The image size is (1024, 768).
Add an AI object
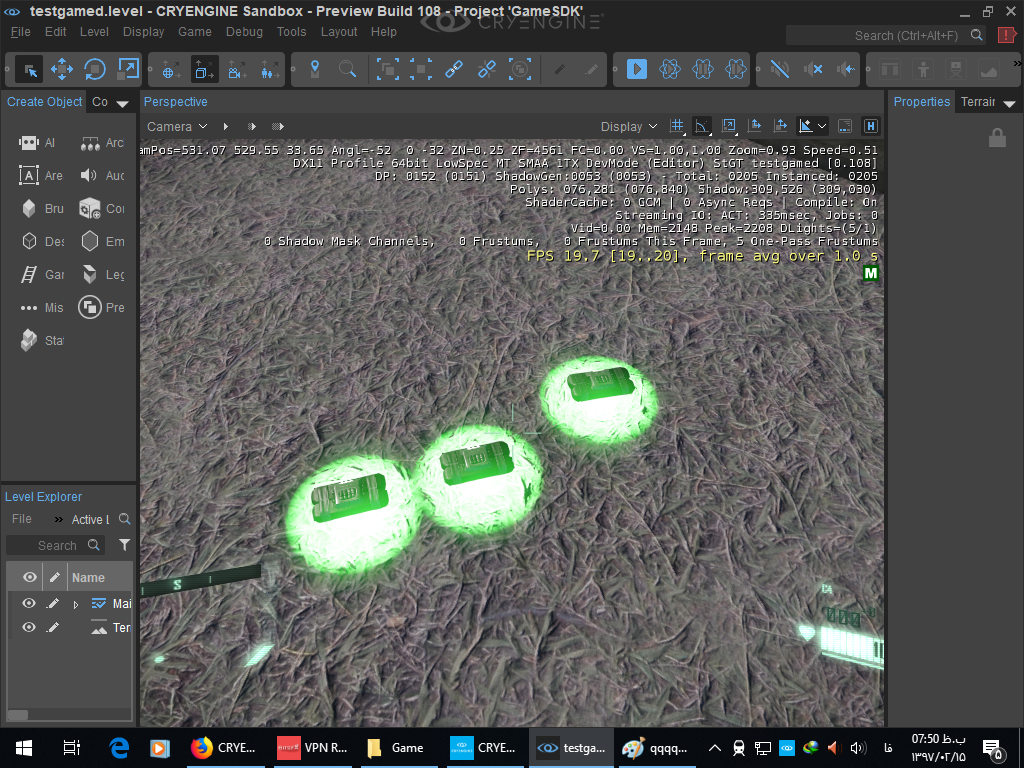pyautogui.click(x=38, y=143)
